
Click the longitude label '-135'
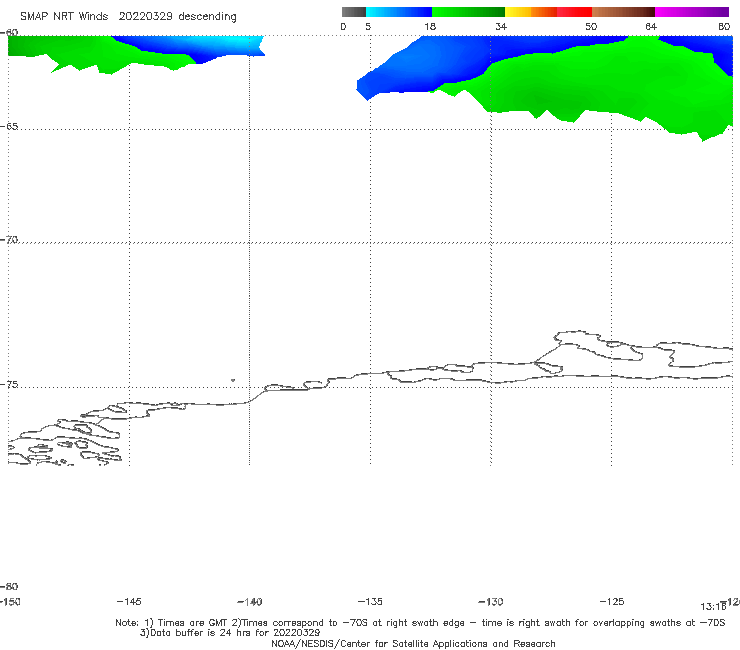click(x=370, y=602)
